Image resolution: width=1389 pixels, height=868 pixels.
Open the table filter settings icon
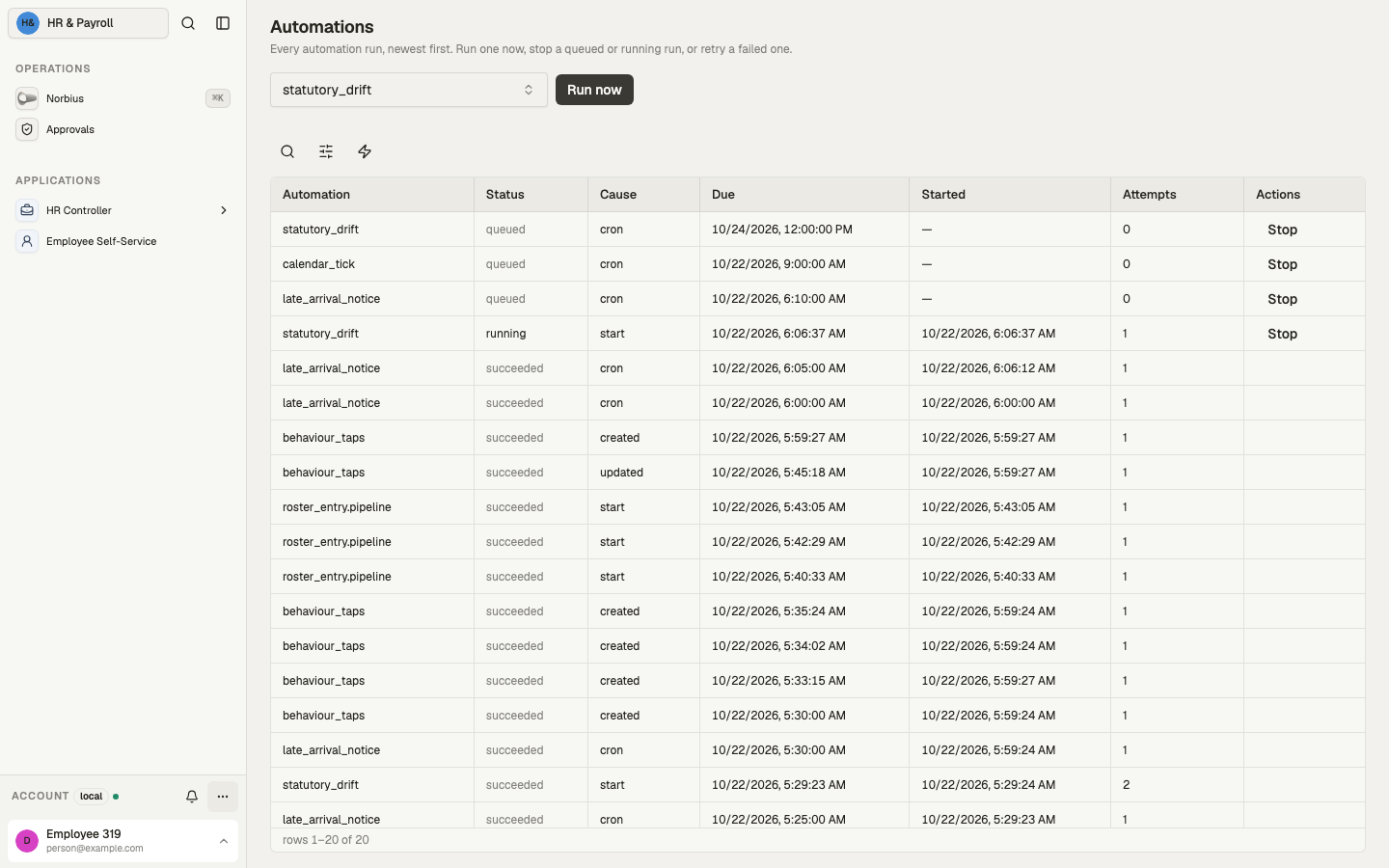326,151
